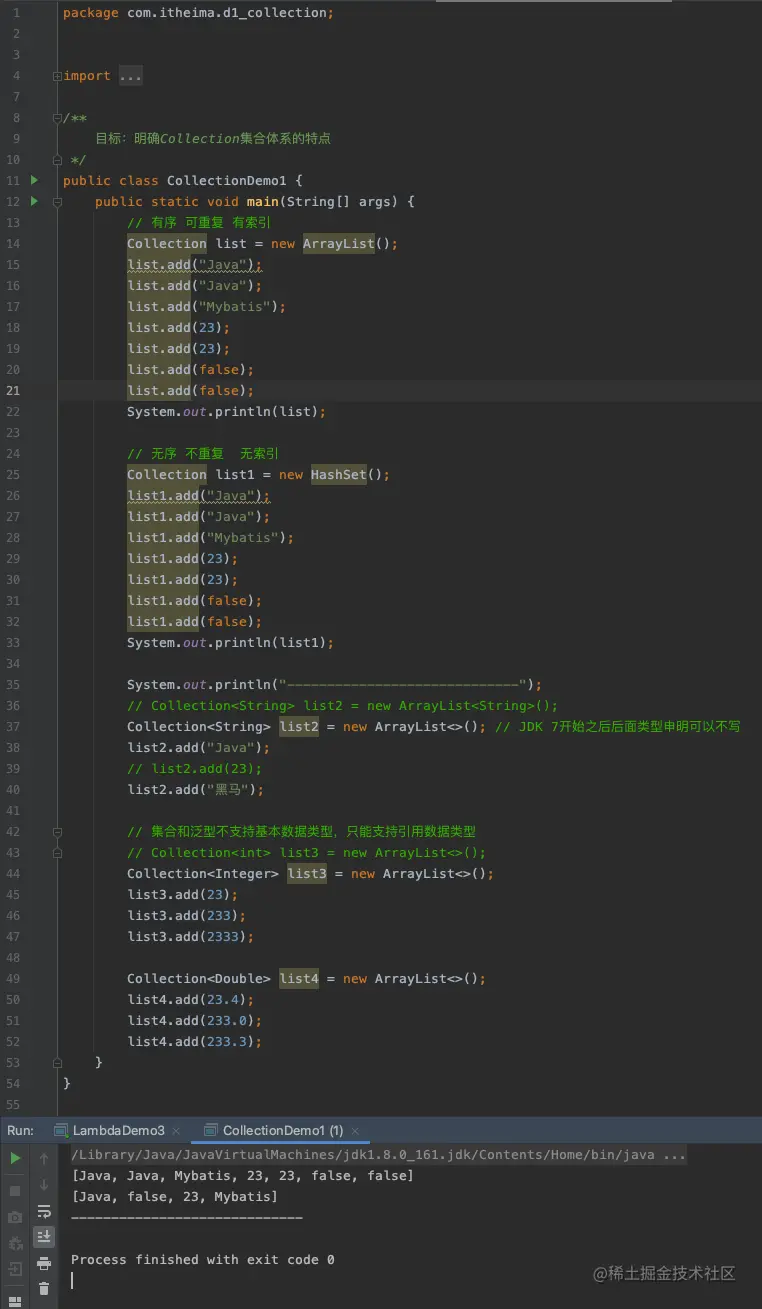Click the exit icon in Run toolbar

[15, 1270]
